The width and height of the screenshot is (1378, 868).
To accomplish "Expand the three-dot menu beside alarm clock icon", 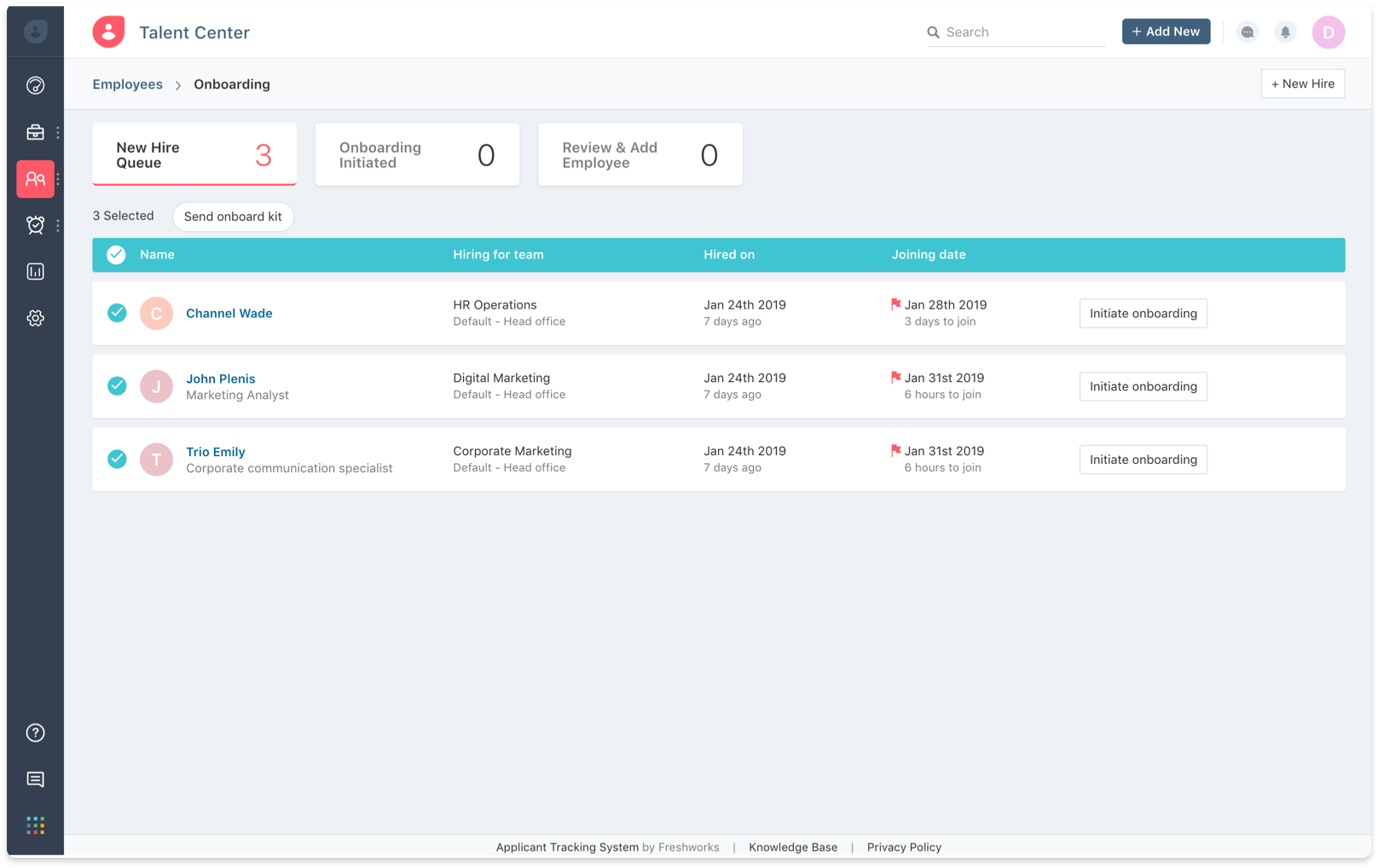I will pyautogui.click(x=58, y=225).
